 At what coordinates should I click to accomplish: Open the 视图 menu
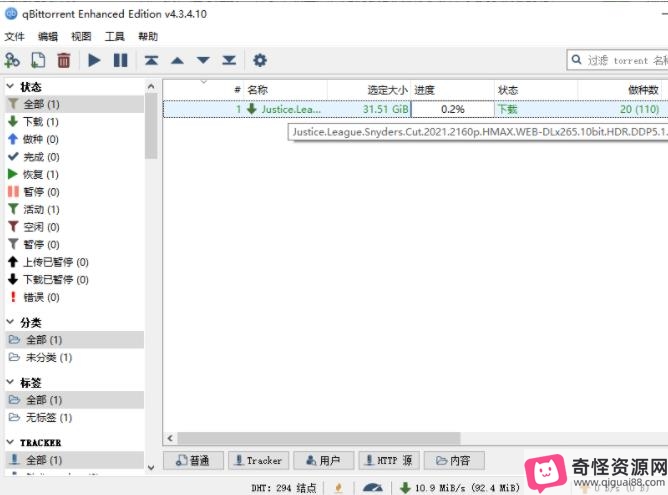pyautogui.click(x=81, y=37)
